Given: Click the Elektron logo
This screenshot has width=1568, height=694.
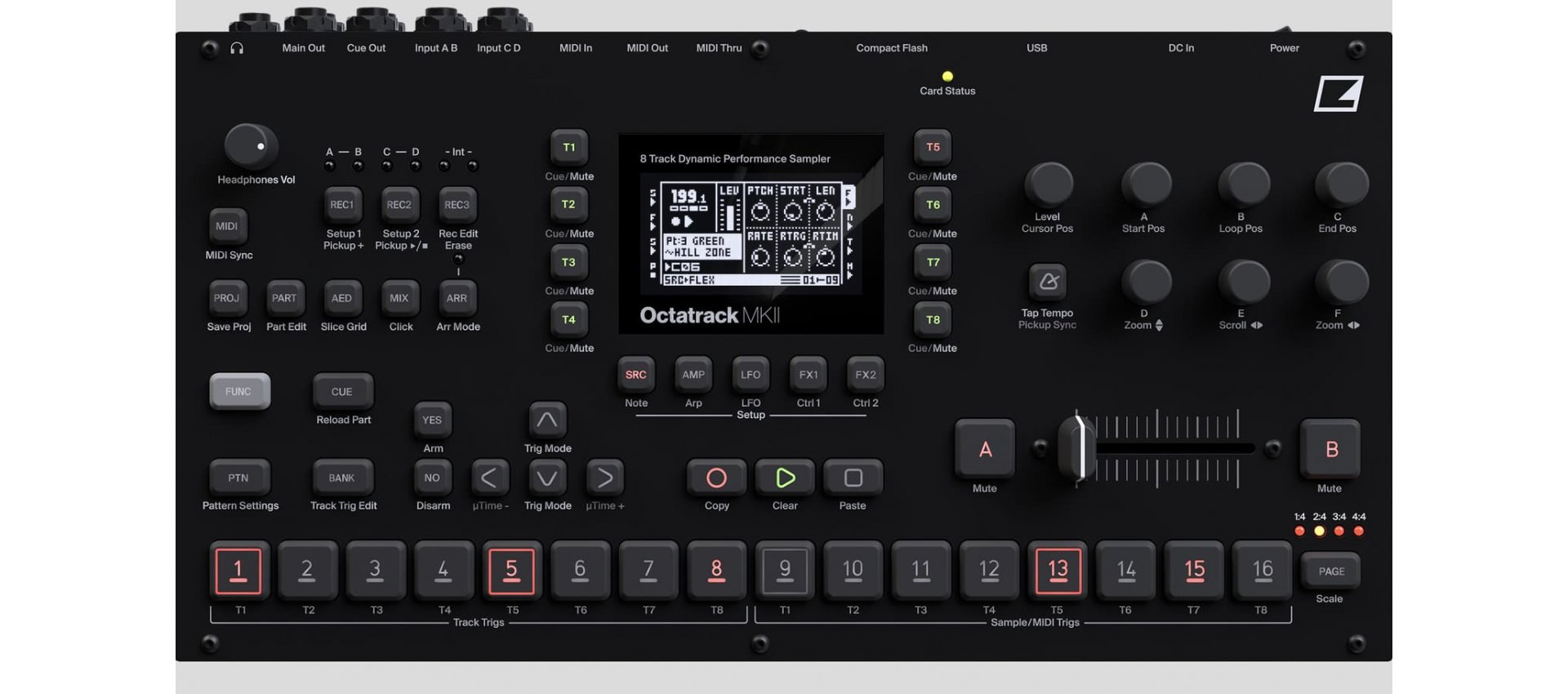Looking at the screenshot, I should tap(1339, 94).
